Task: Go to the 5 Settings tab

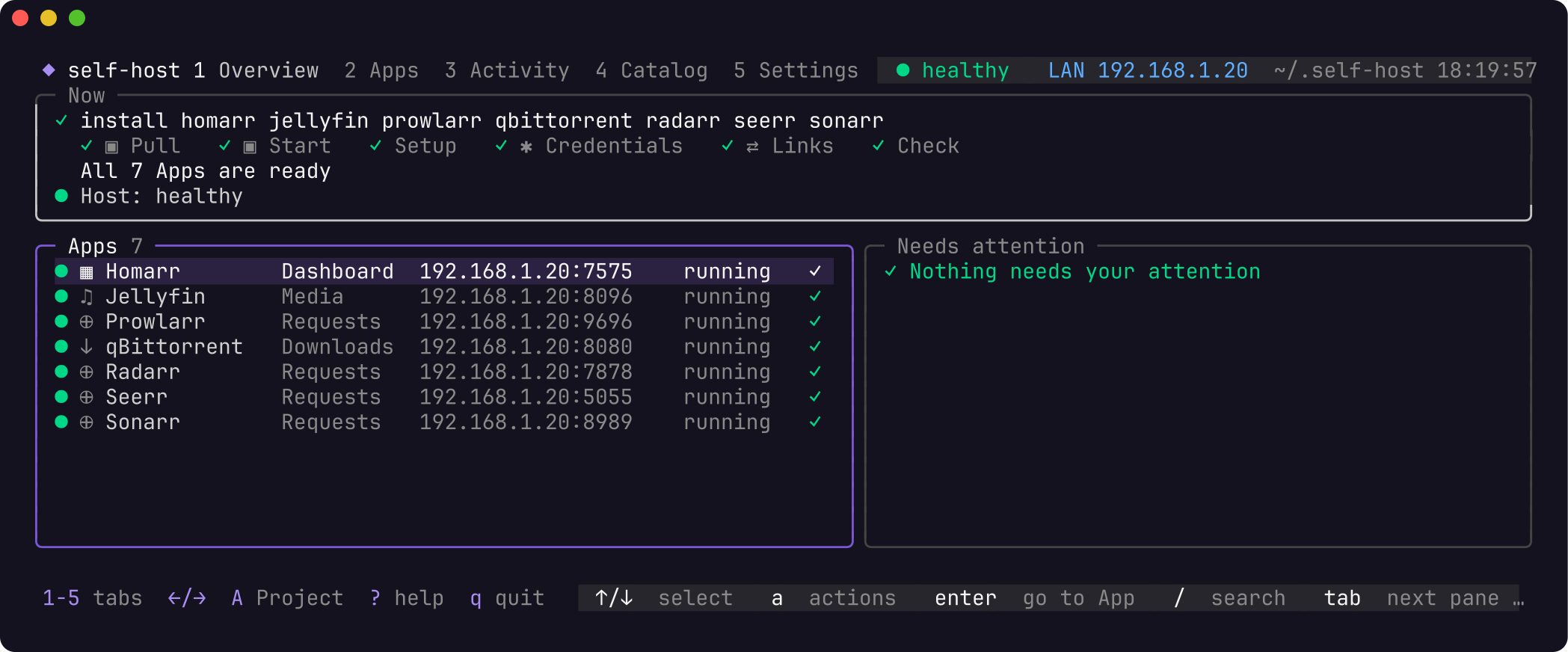Action: pos(796,70)
